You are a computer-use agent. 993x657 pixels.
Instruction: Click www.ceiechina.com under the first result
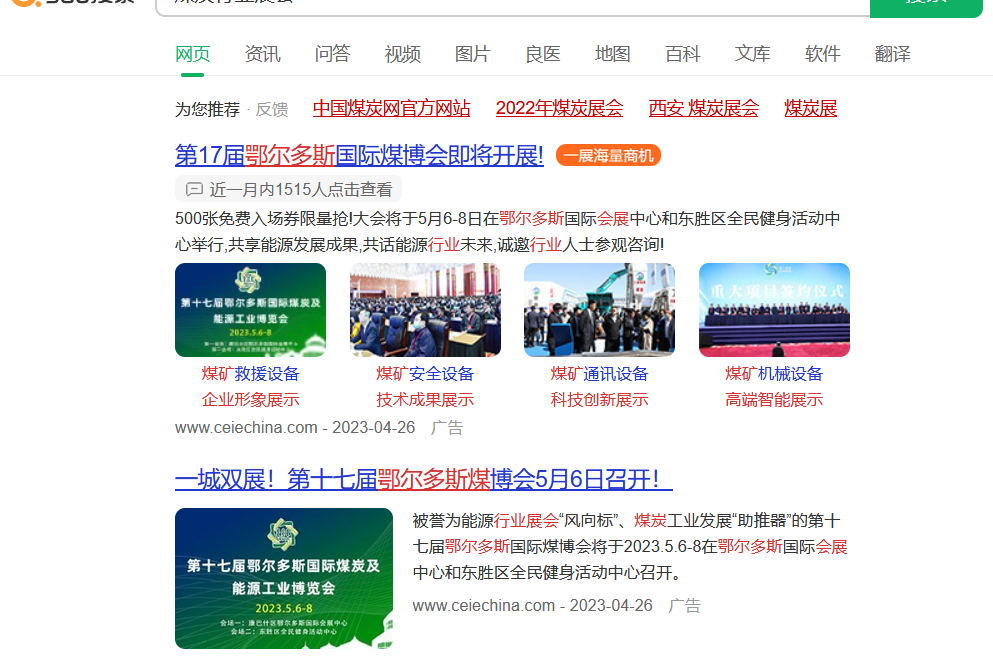[x=246, y=428]
